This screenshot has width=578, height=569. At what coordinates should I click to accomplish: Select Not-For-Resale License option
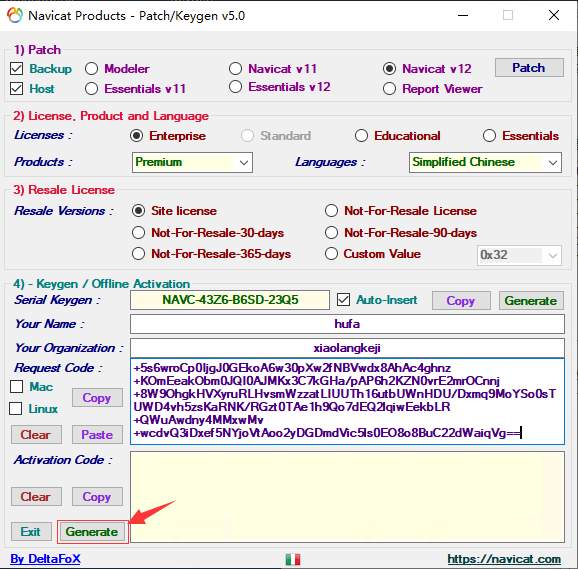coord(331,211)
